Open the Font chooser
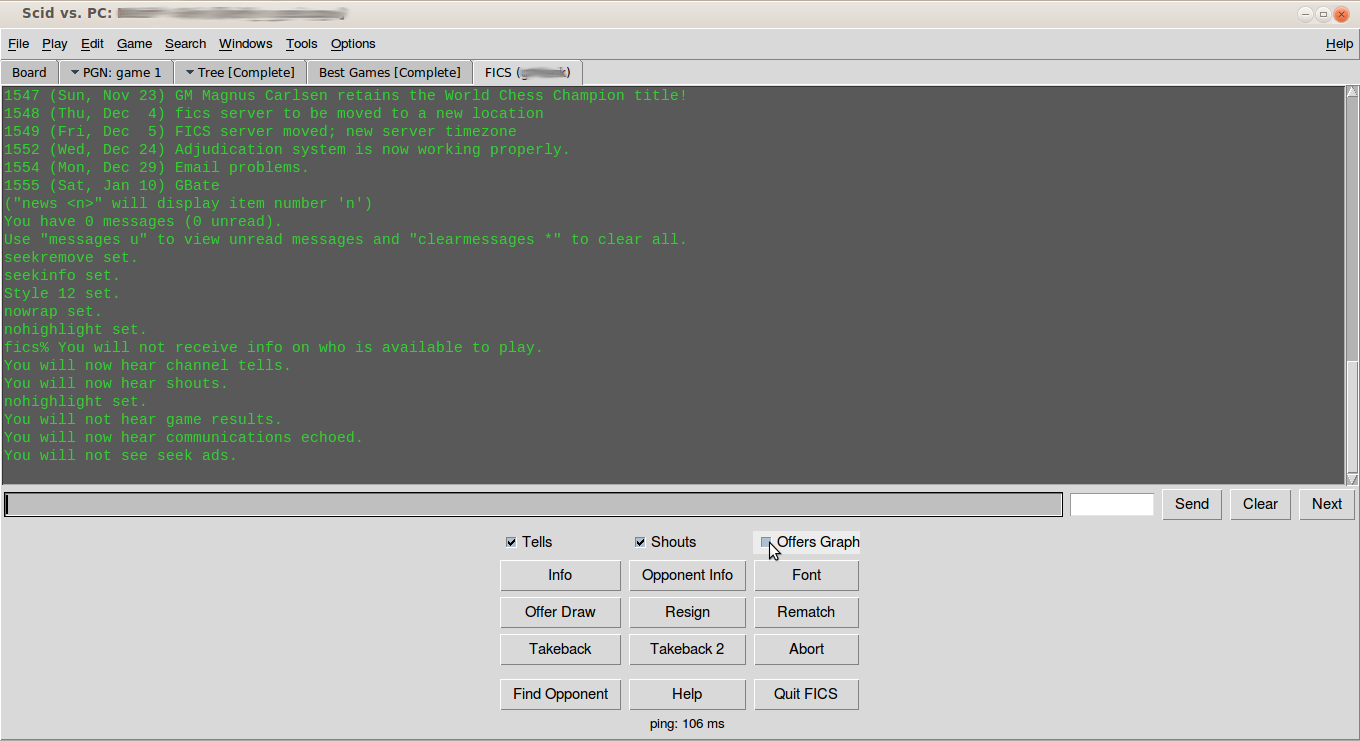Image resolution: width=1360 pixels, height=741 pixels. (x=806, y=575)
